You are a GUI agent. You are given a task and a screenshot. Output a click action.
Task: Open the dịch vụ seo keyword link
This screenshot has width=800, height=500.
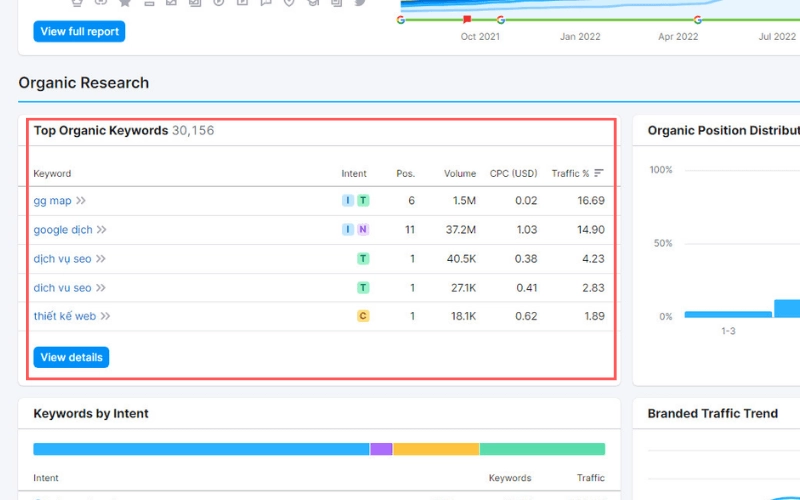point(62,259)
